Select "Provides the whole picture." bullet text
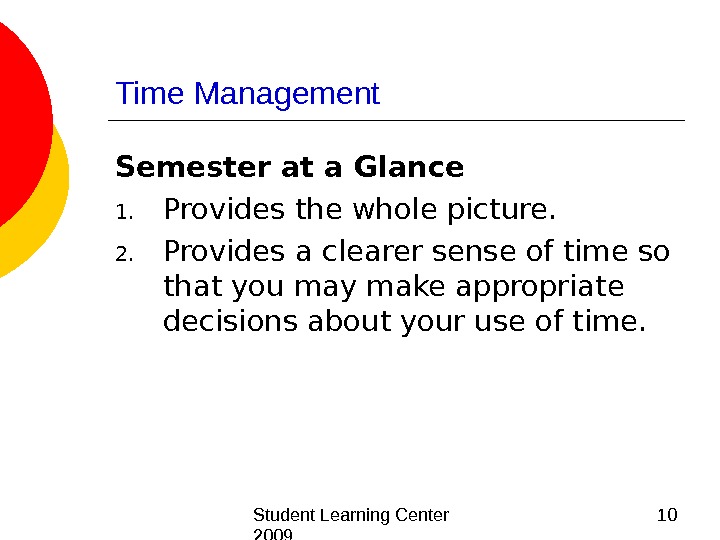This screenshot has height=540, width=720. click(x=359, y=211)
